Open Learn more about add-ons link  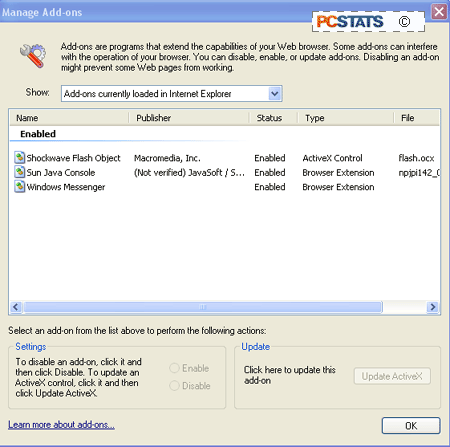click(x=61, y=425)
